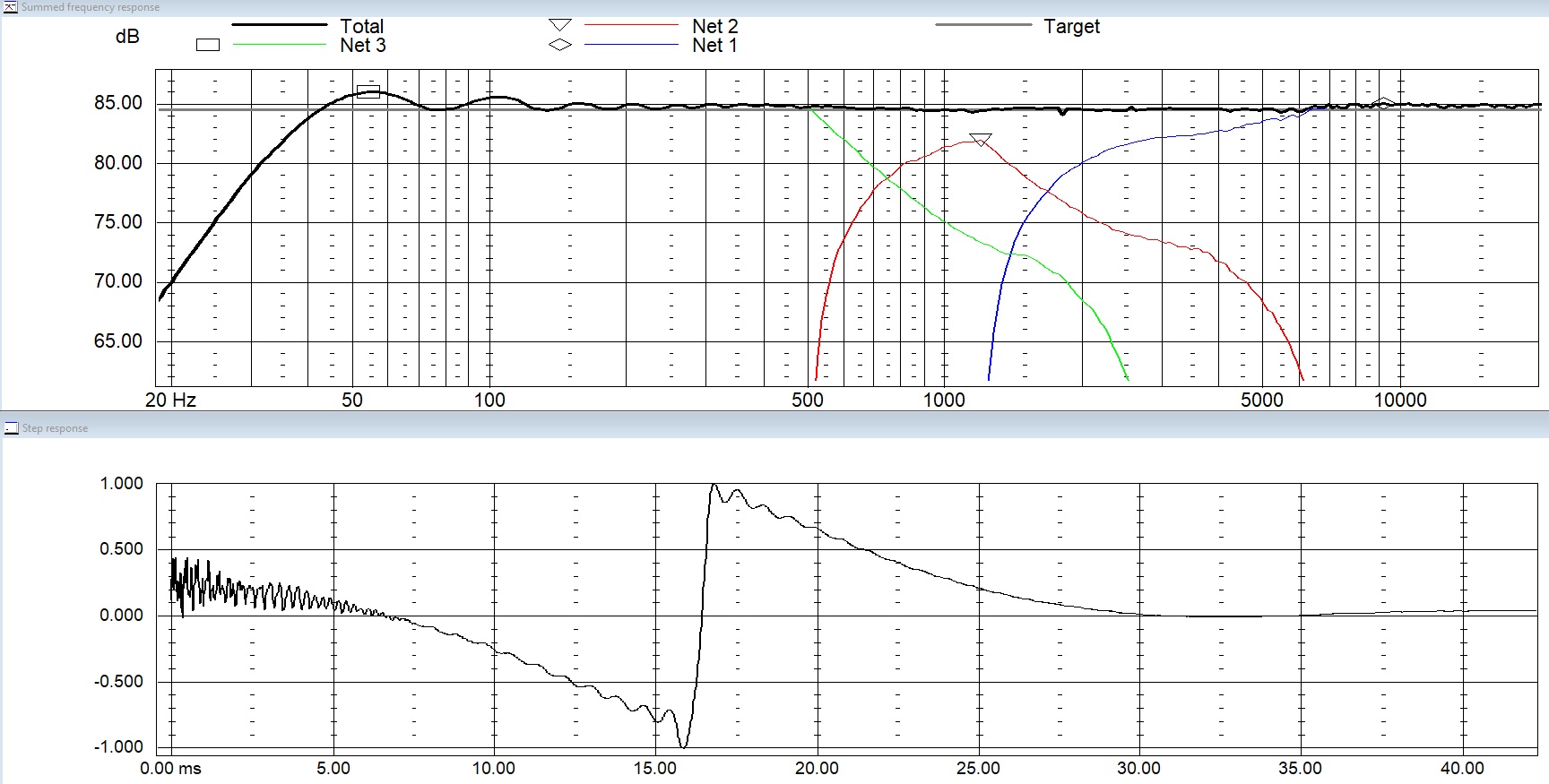Select the diamond marker near 10000 Hz

(1384, 103)
